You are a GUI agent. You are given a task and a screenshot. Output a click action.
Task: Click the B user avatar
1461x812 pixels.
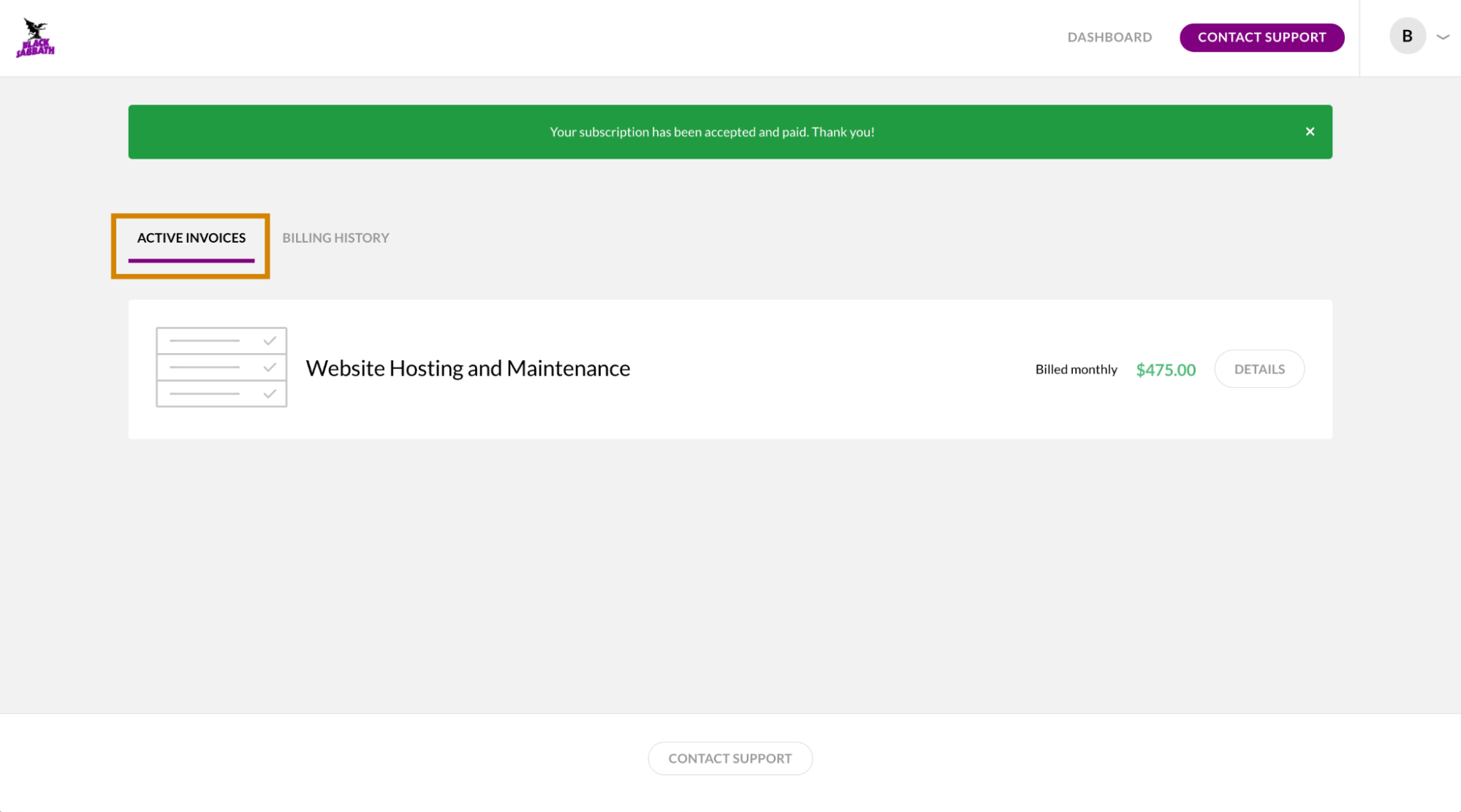pos(1407,37)
